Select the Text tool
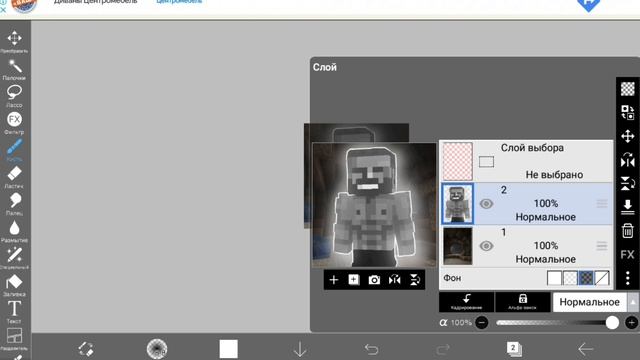The width and height of the screenshot is (640, 360). point(14,311)
